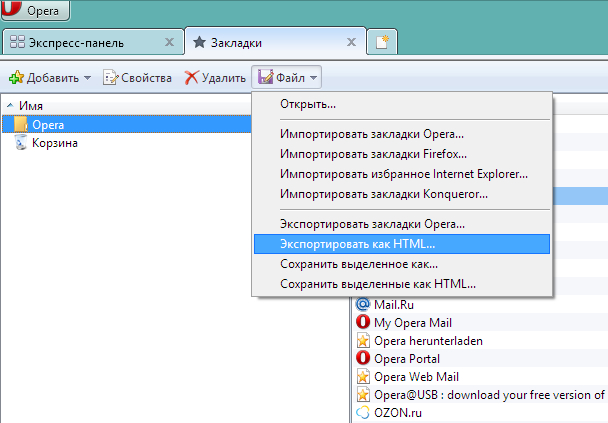Switch to the Экспресс-панель tab
608x423 pixels.
coord(93,43)
